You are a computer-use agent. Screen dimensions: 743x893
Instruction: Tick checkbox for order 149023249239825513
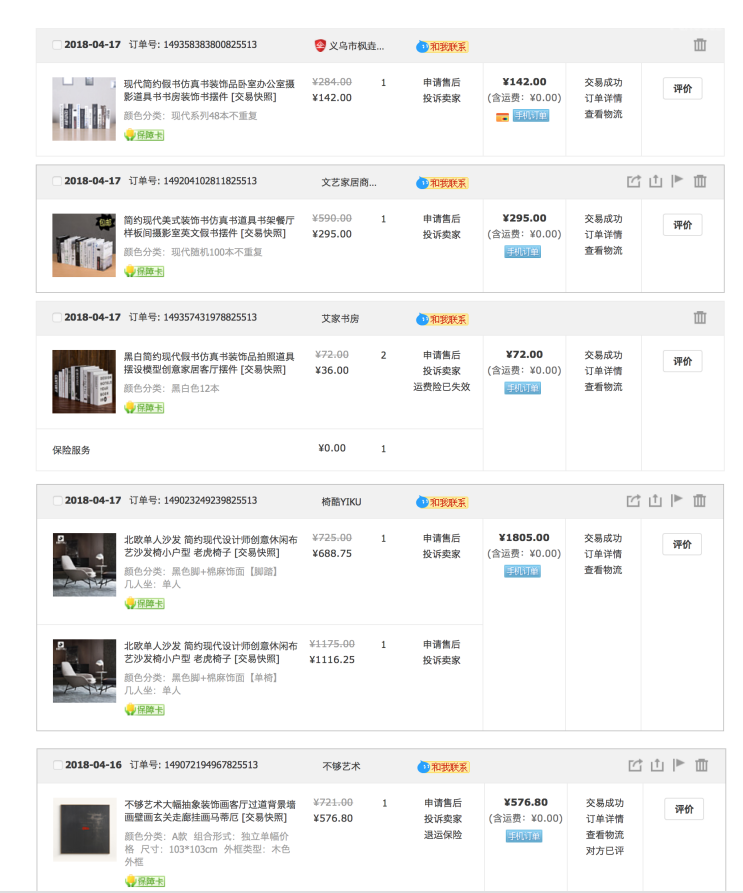(56, 500)
